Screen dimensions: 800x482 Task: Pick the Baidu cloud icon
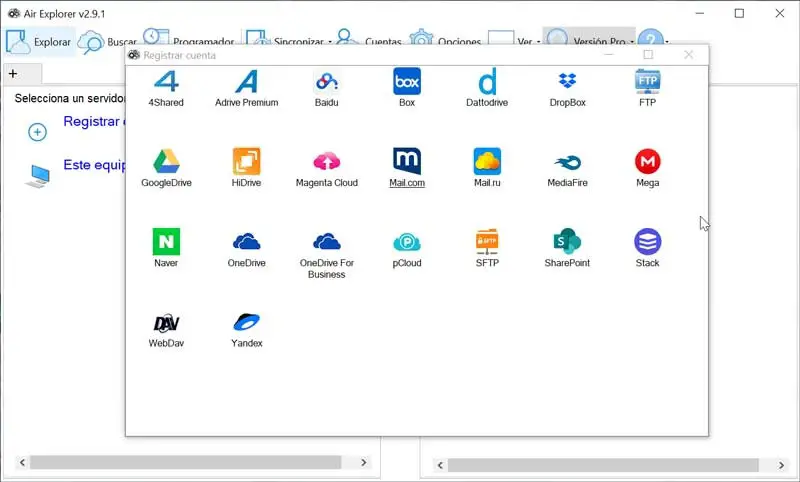(x=327, y=88)
